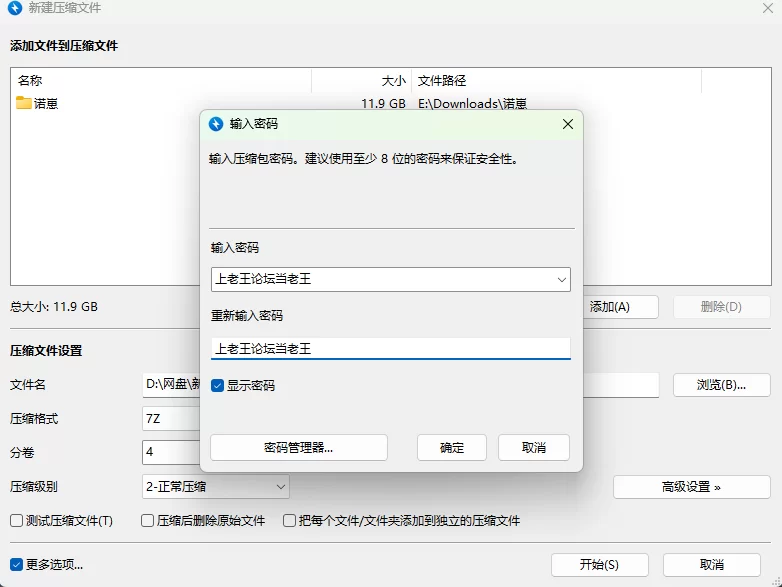The width and height of the screenshot is (782, 587).
Task: Confirm password with 确定 button
Action: (x=452, y=447)
